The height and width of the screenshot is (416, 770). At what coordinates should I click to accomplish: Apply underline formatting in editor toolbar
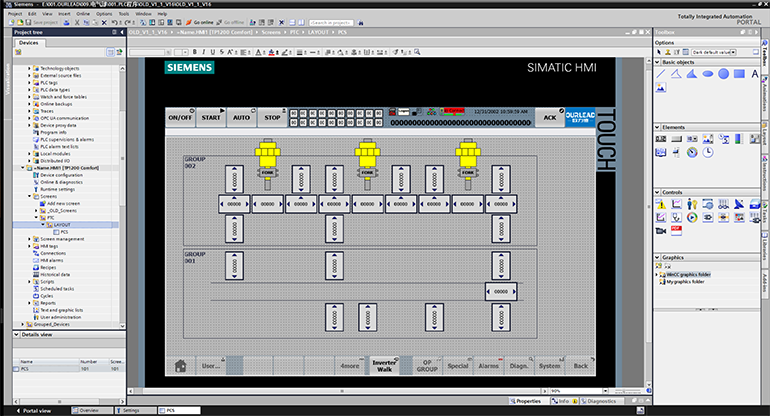tap(213, 52)
